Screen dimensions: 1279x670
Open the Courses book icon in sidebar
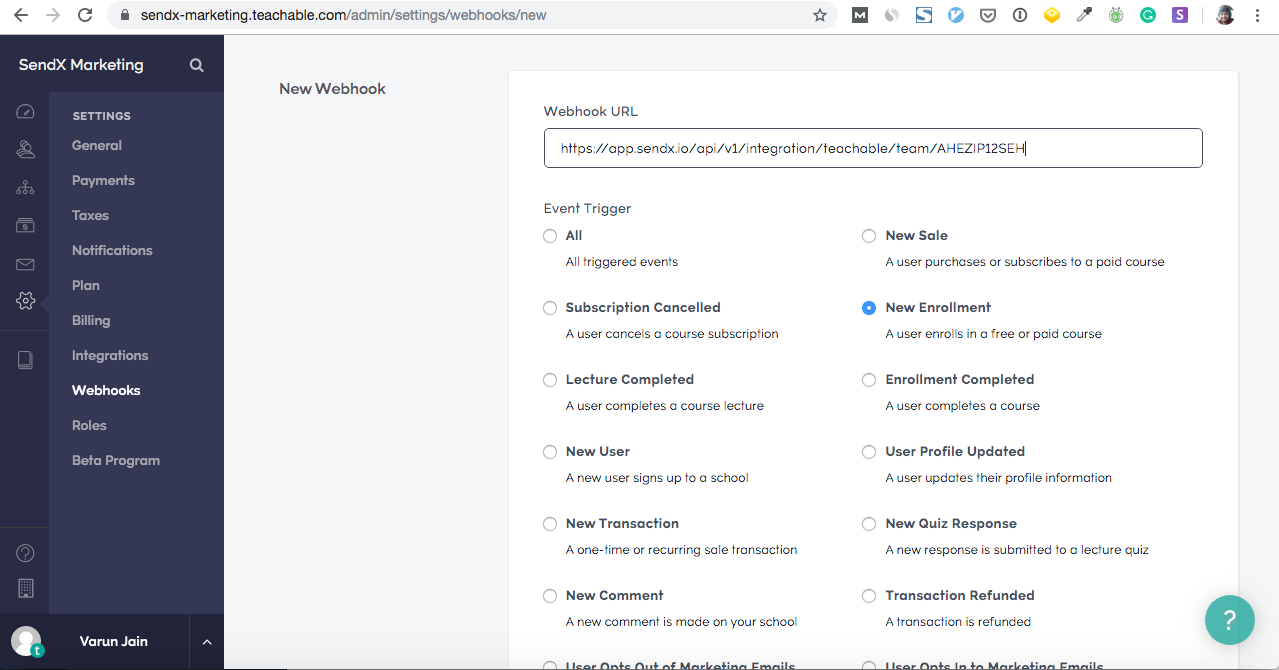tap(25, 360)
